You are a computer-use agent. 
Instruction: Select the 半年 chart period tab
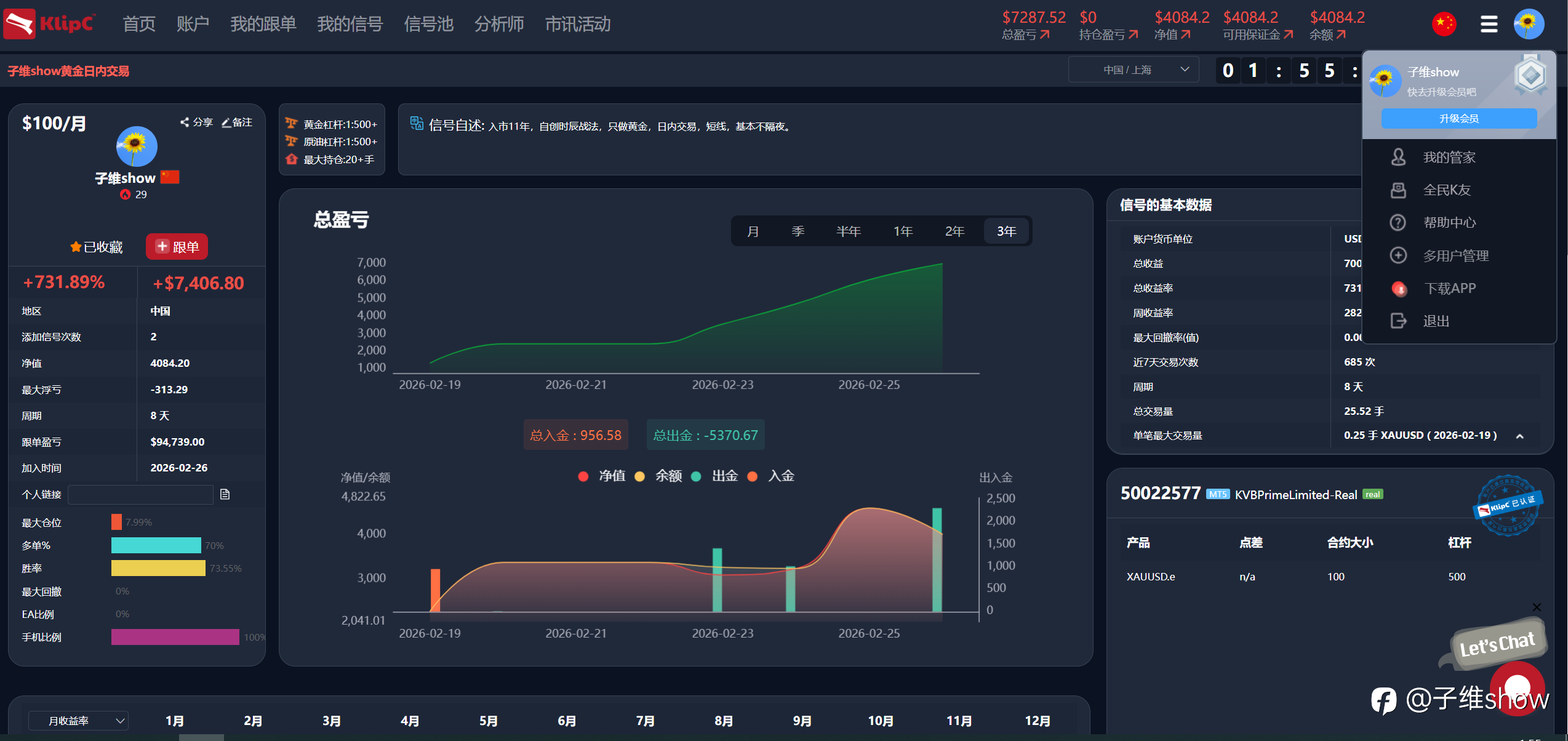(x=848, y=231)
